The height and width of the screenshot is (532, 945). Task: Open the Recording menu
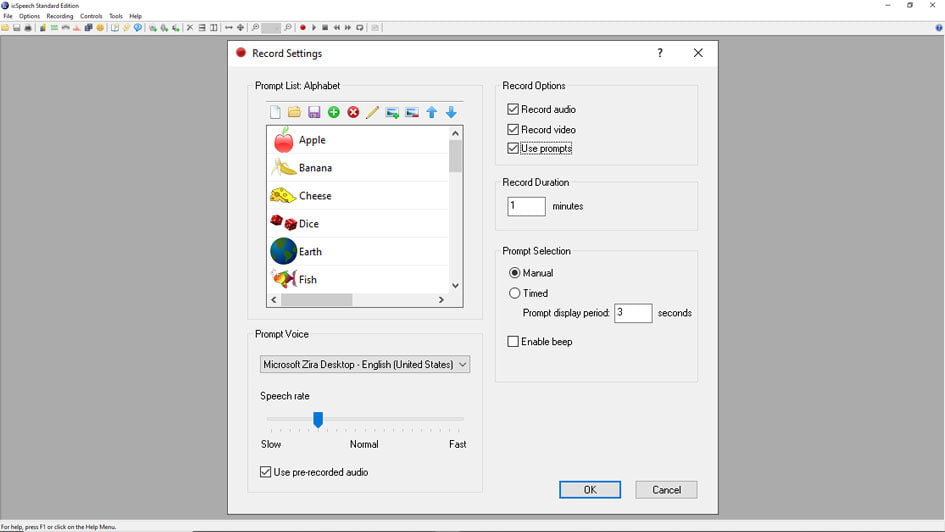point(60,16)
